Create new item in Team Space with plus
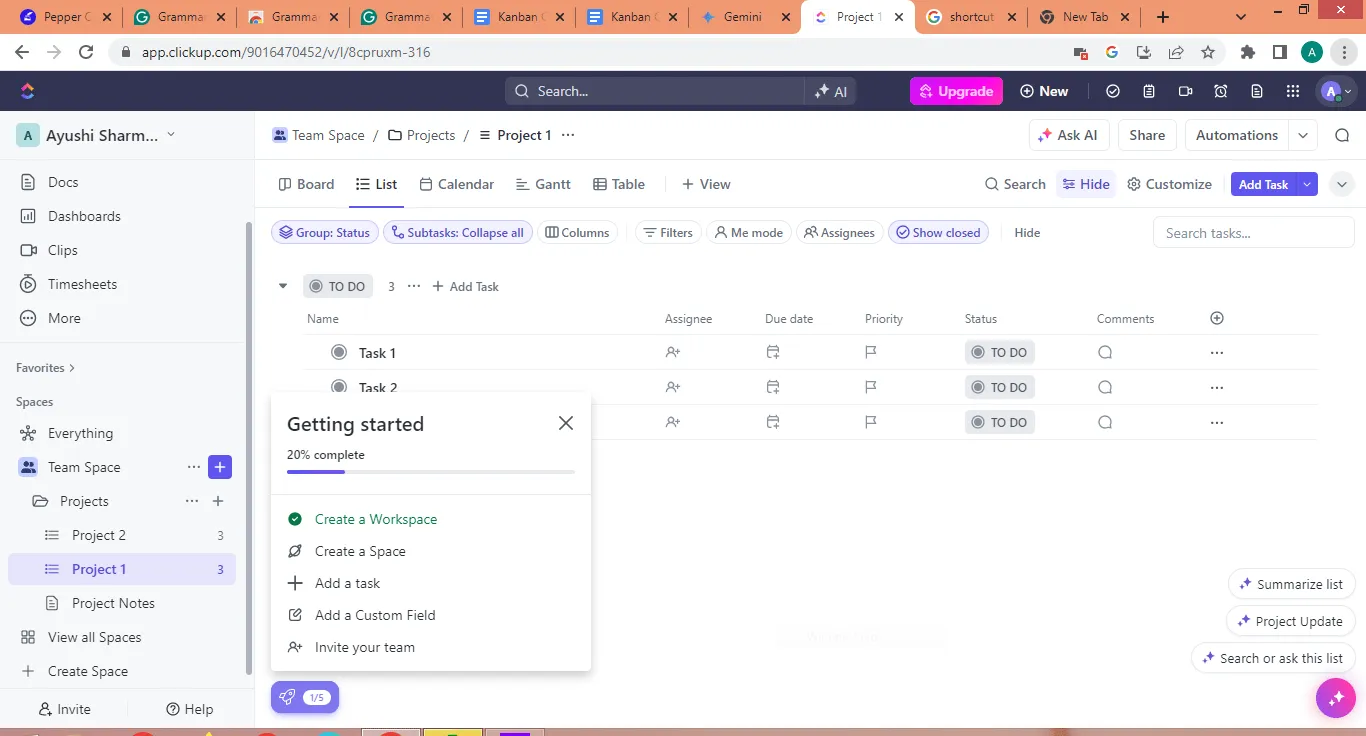Image resolution: width=1366 pixels, height=736 pixels. (x=220, y=467)
